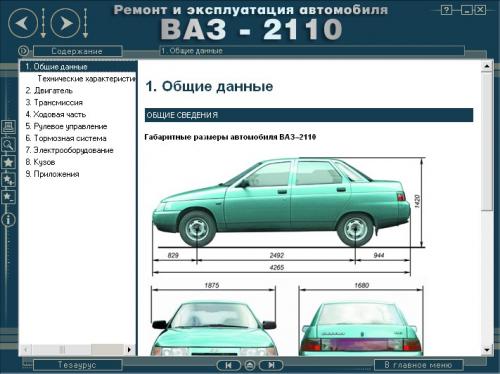Click the 4265 overall length dimension
This screenshot has height=374, width=500.
277,267
